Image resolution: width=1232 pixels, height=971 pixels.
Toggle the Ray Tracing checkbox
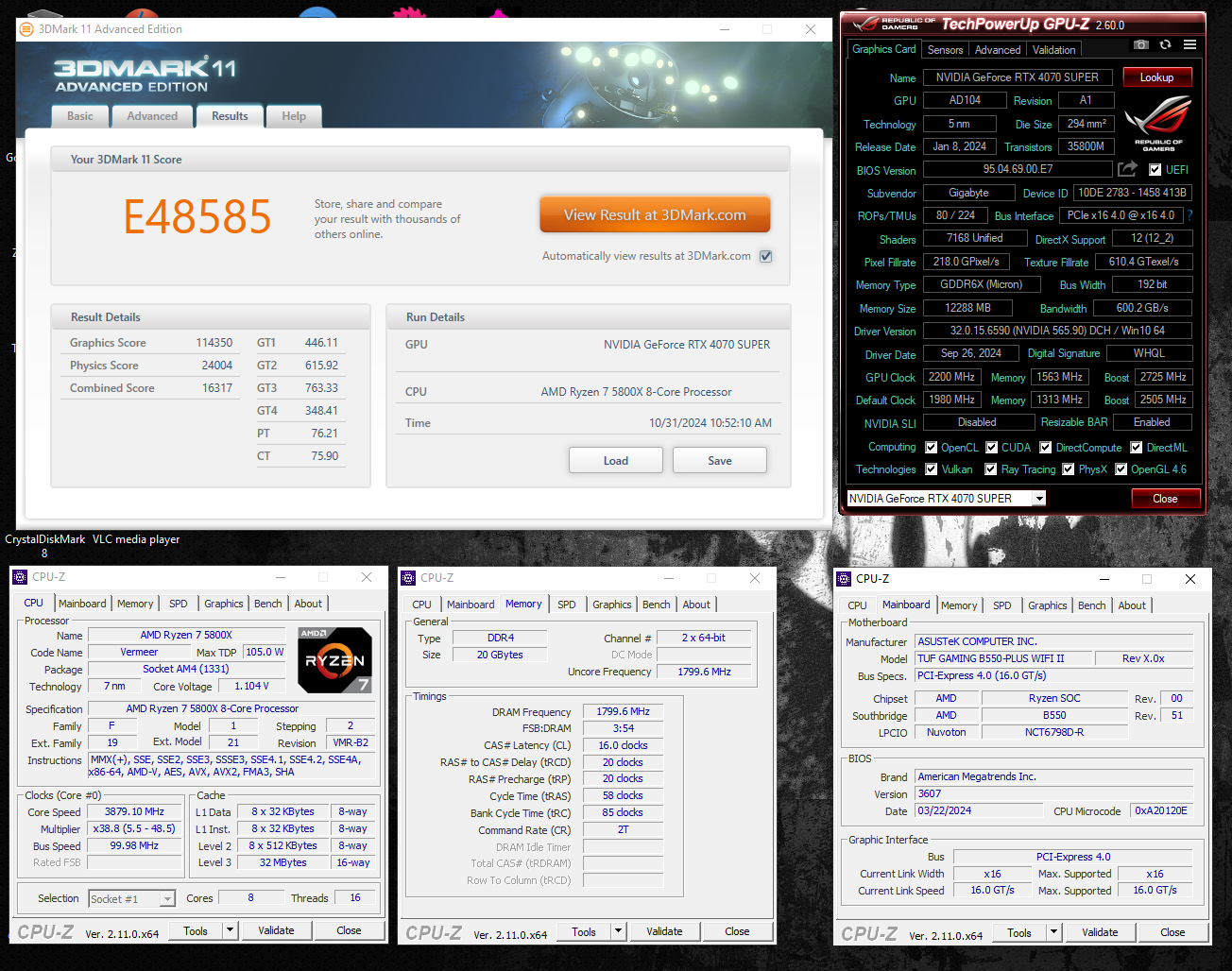[x=991, y=469]
